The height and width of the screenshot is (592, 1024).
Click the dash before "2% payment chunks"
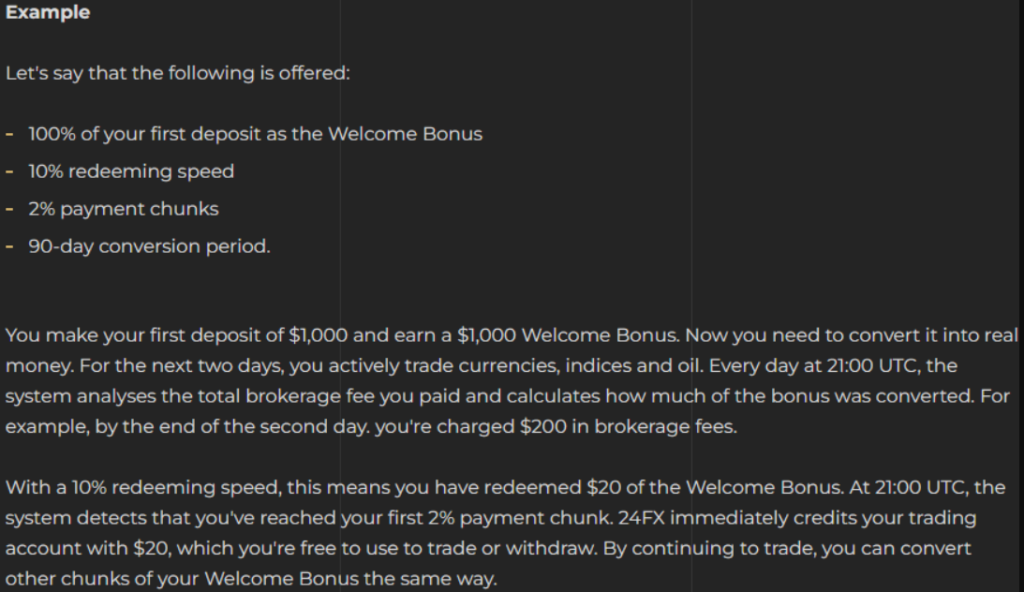(x=9, y=209)
